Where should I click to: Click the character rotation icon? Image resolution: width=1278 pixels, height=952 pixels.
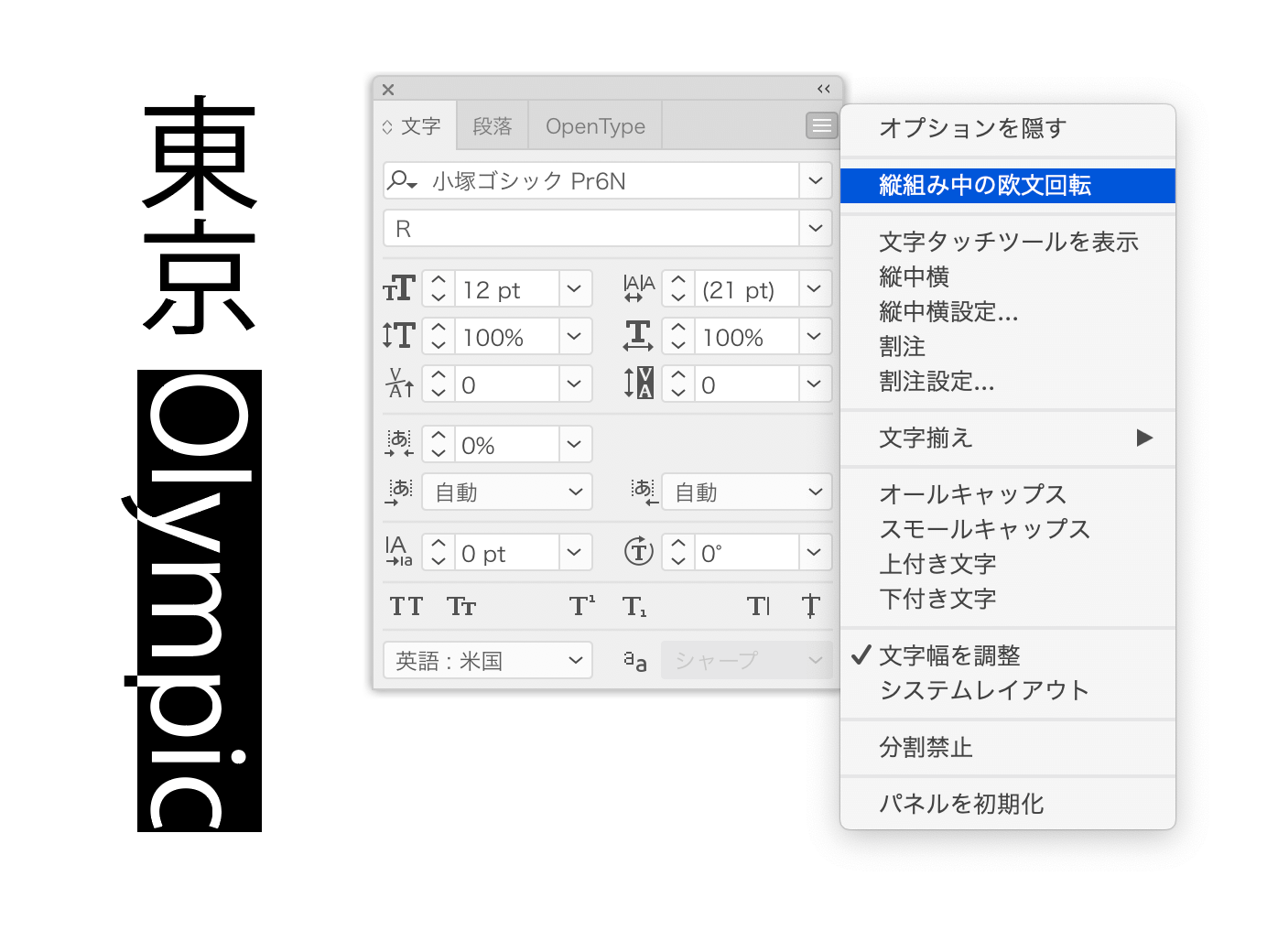click(x=639, y=552)
